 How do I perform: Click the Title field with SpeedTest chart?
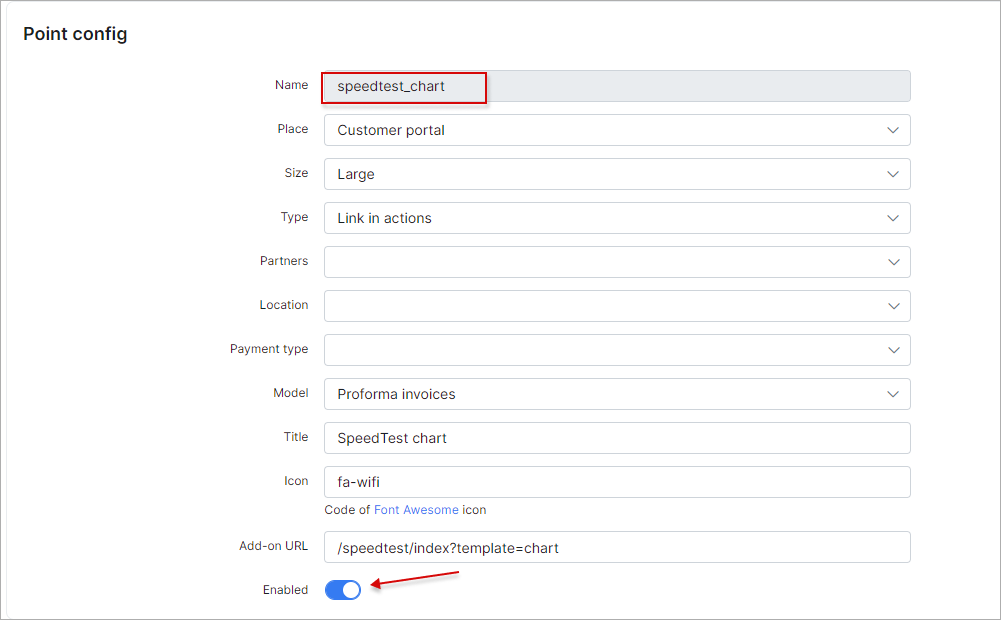click(617, 439)
